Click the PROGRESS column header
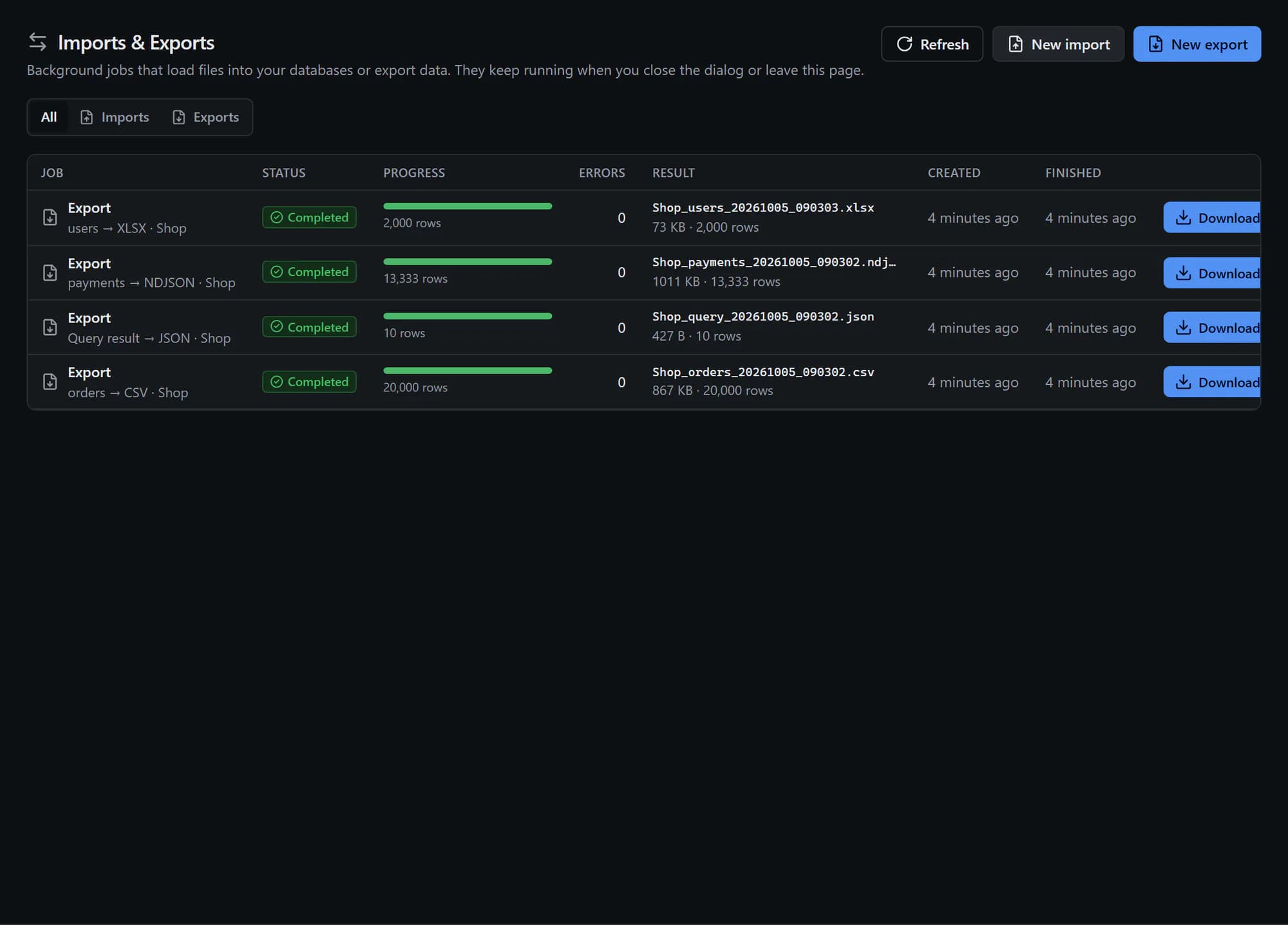Image resolution: width=1288 pixels, height=925 pixels. pos(414,173)
